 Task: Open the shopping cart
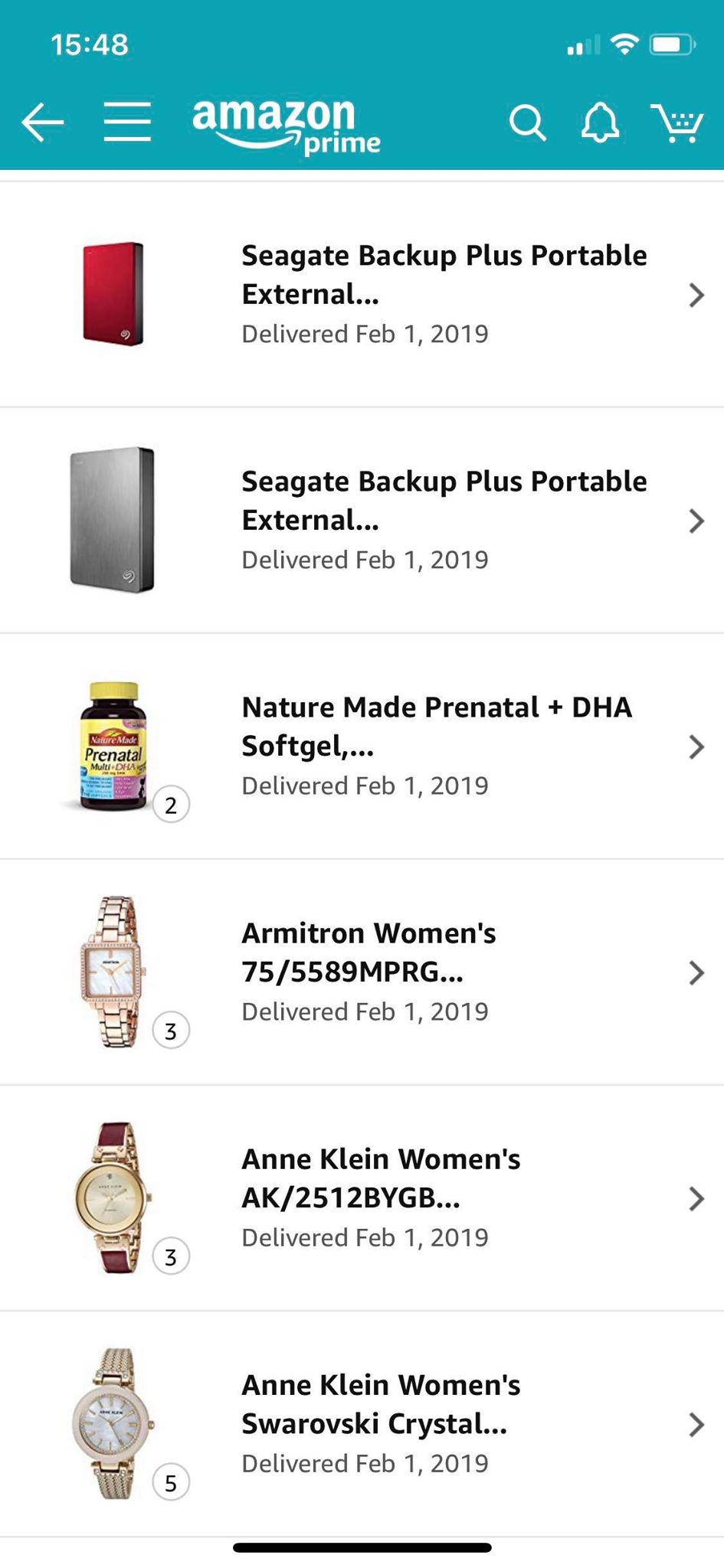click(x=677, y=122)
